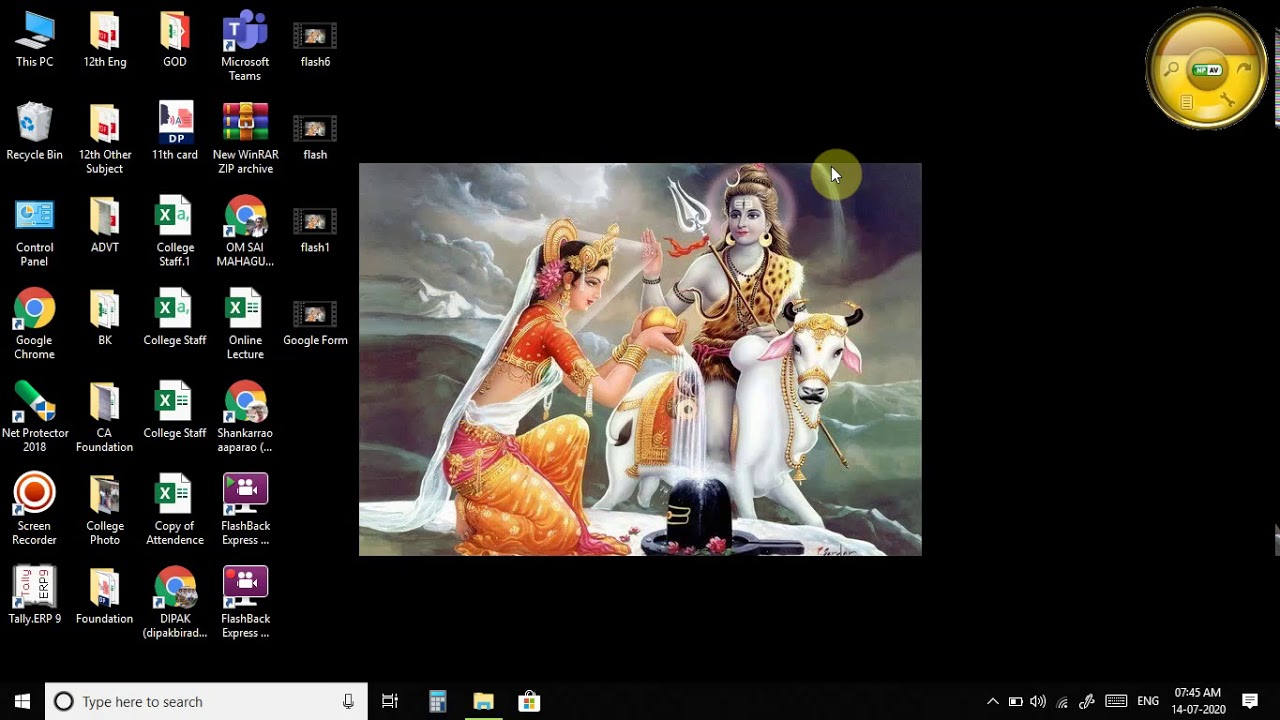Open the Windows Start menu

pyautogui.click(x=22, y=702)
